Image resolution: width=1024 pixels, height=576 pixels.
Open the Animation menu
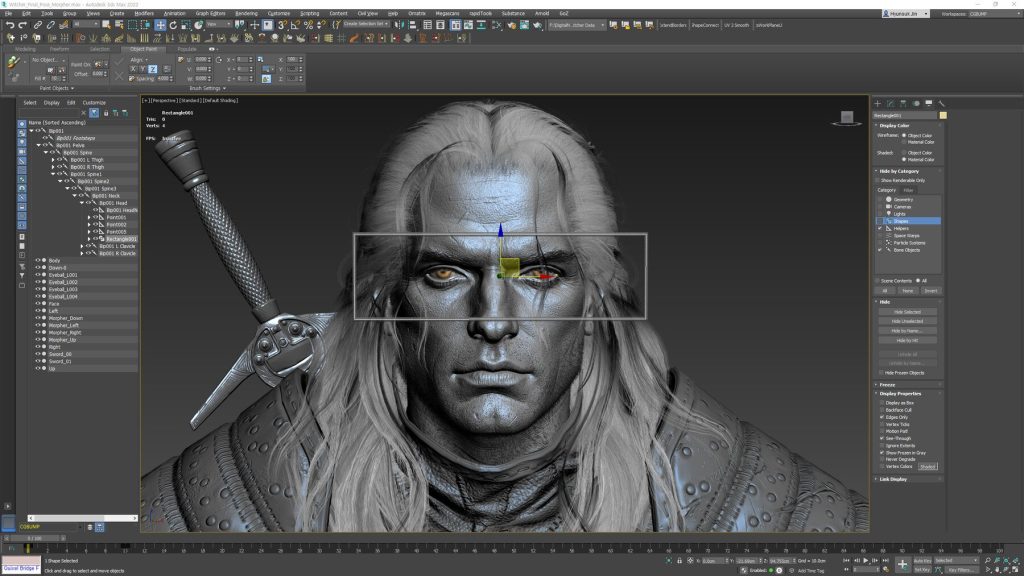tap(174, 13)
